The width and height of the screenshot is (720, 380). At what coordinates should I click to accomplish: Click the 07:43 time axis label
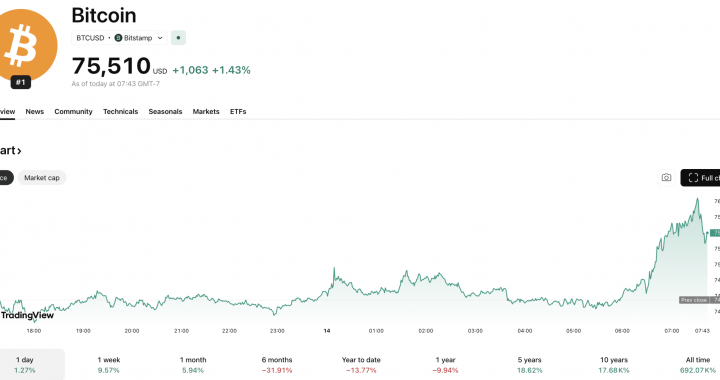coord(702,330)
